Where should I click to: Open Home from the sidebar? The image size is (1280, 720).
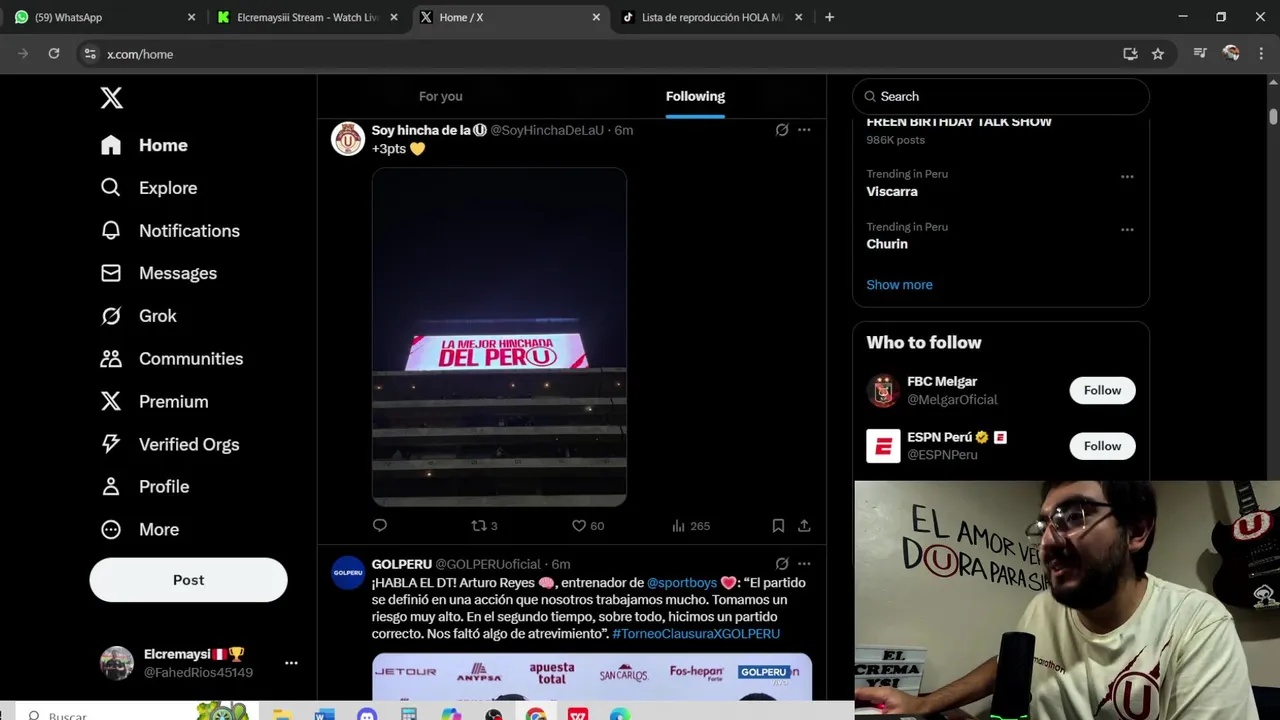pos(144,145)
